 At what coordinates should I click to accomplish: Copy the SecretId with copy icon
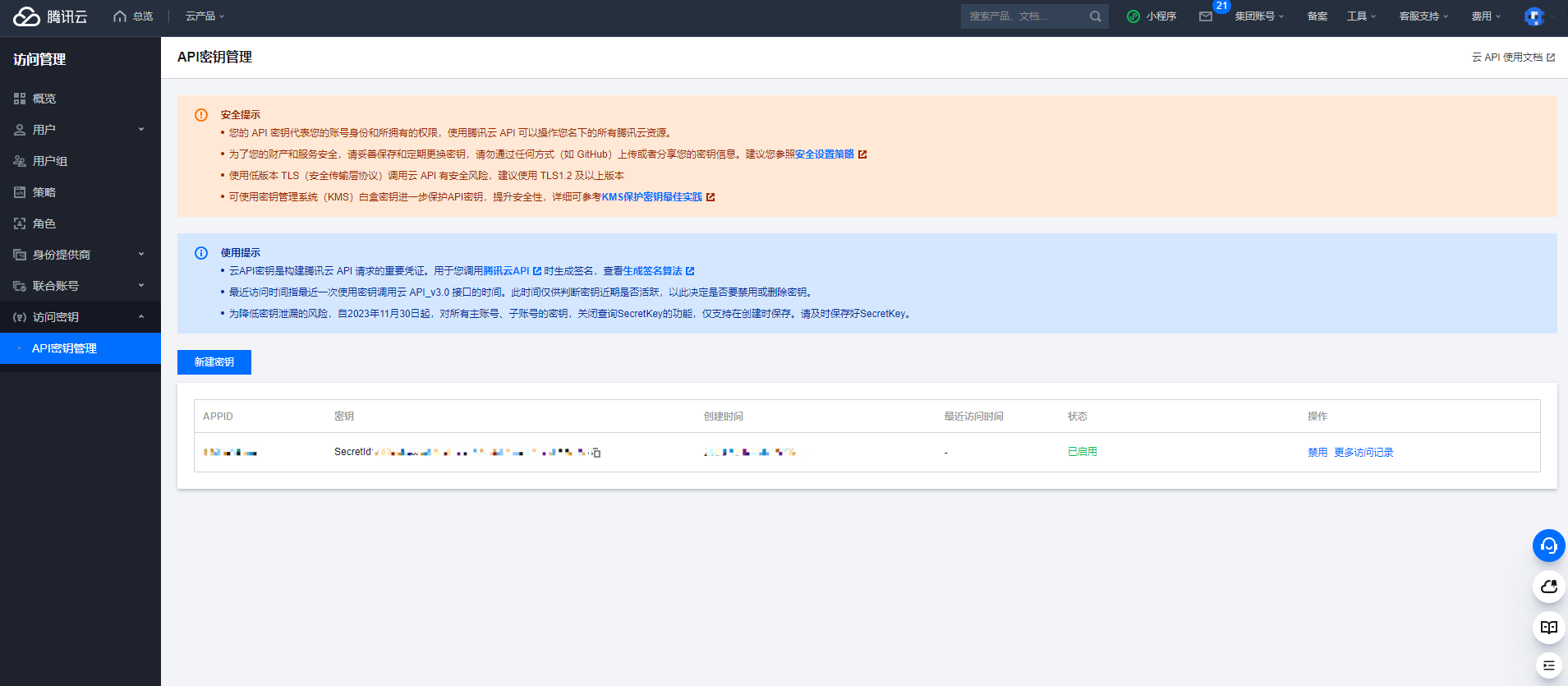596,453
